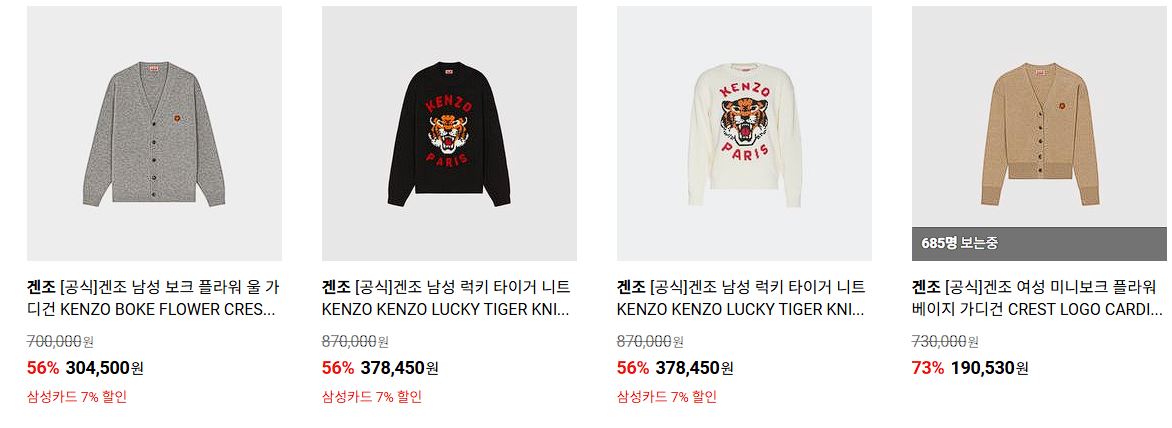Click the 겐조 brand name of the first product

coord(41,287)
